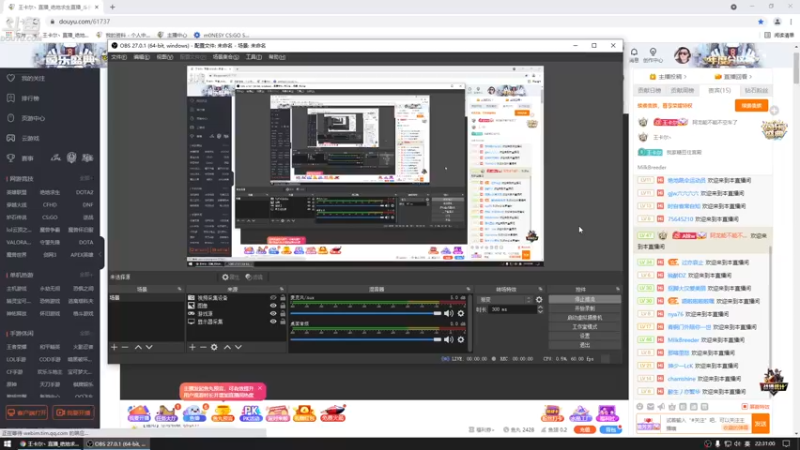The image size is (800, 450).
Task: Move the scene down in the Scenes panel
Action: pos(149,347)
